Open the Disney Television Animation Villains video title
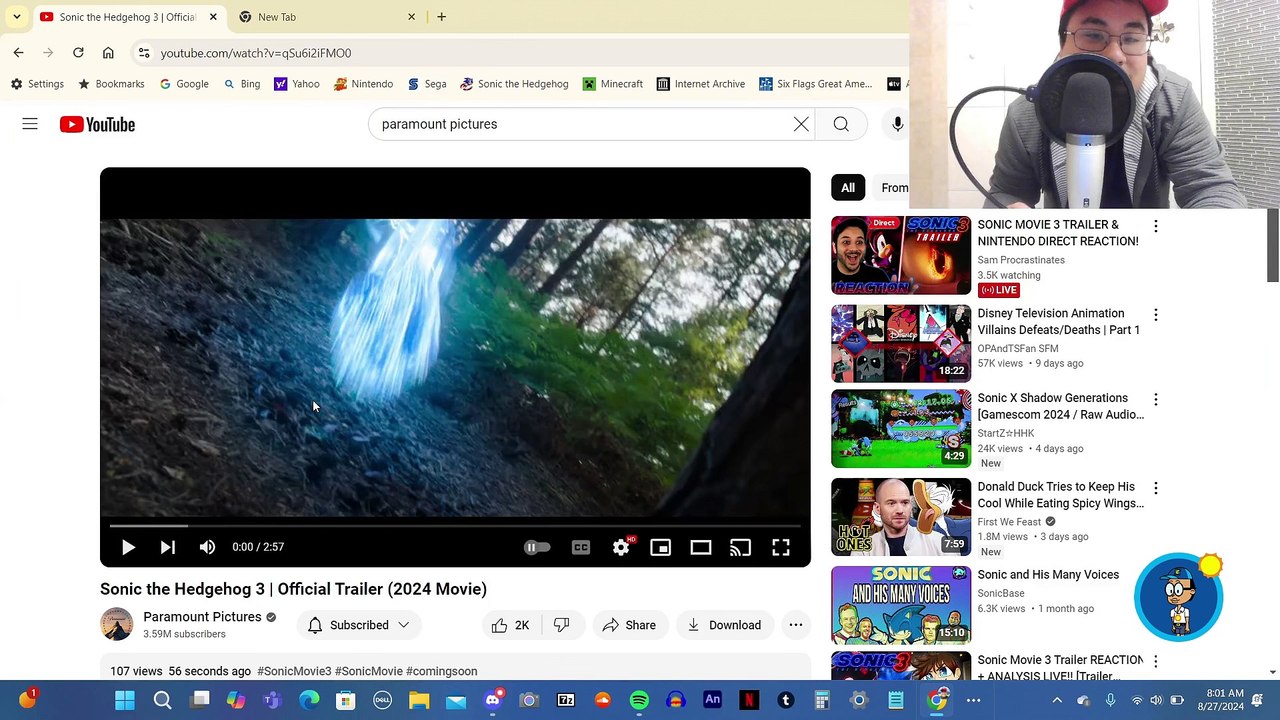This screenshot has height=720, width=1280. click(x=1058, y=322)
